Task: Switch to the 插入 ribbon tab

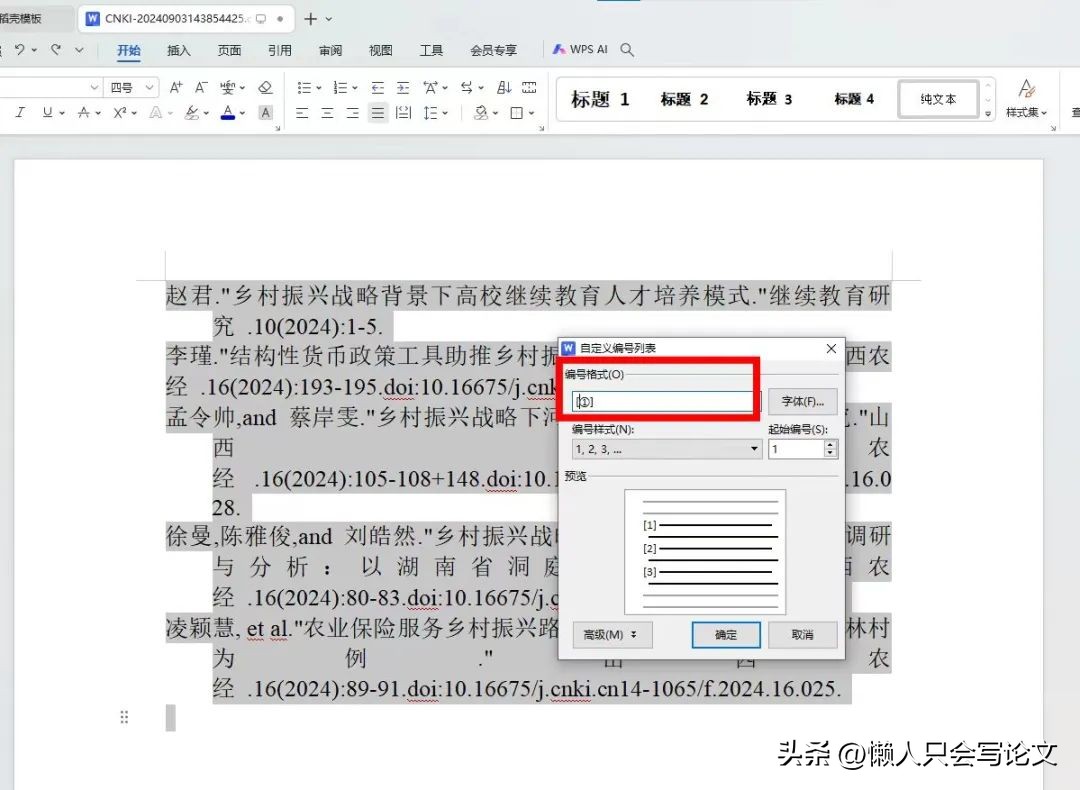Action: pos(179,50)
